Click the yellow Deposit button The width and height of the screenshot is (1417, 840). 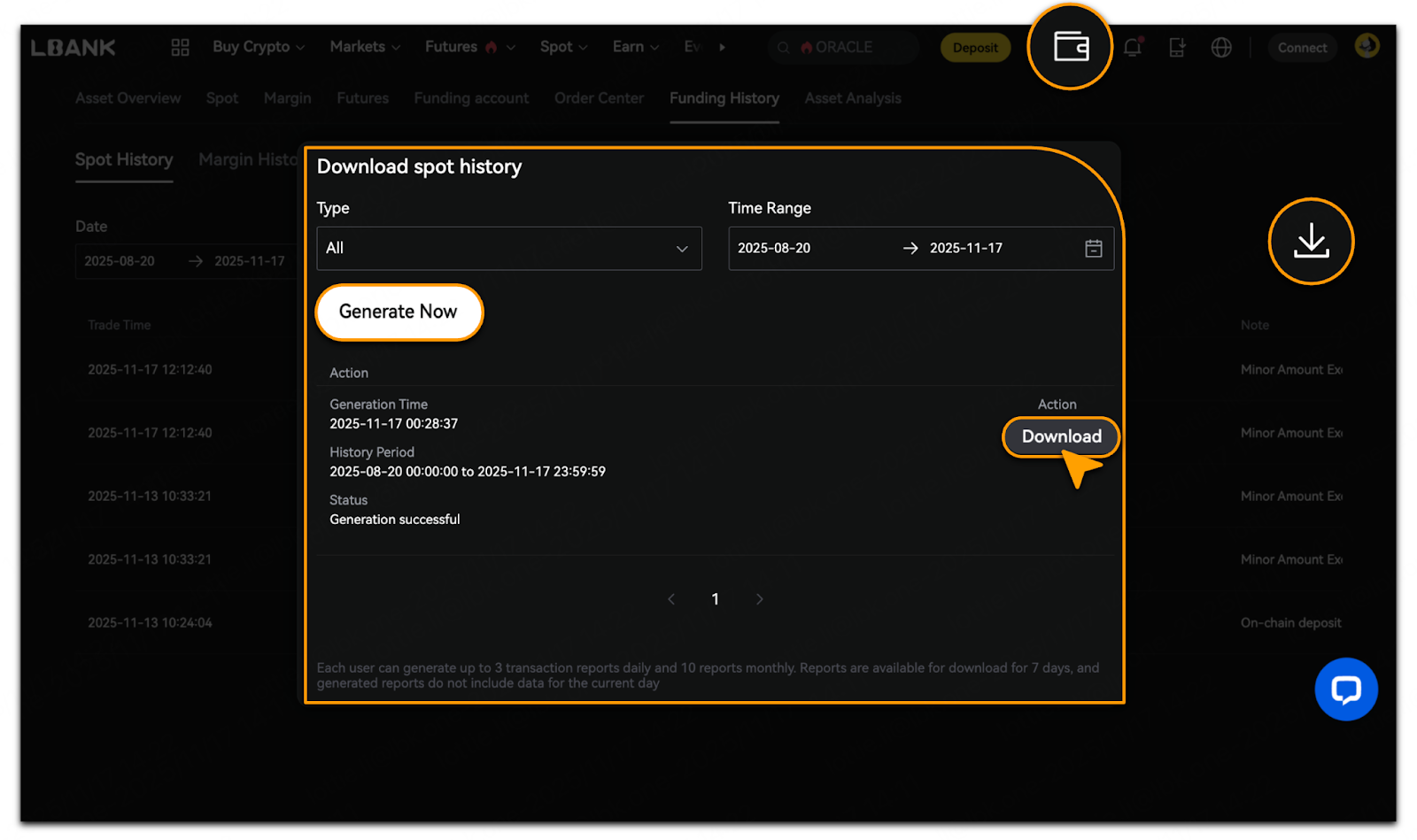click(975, 48)
